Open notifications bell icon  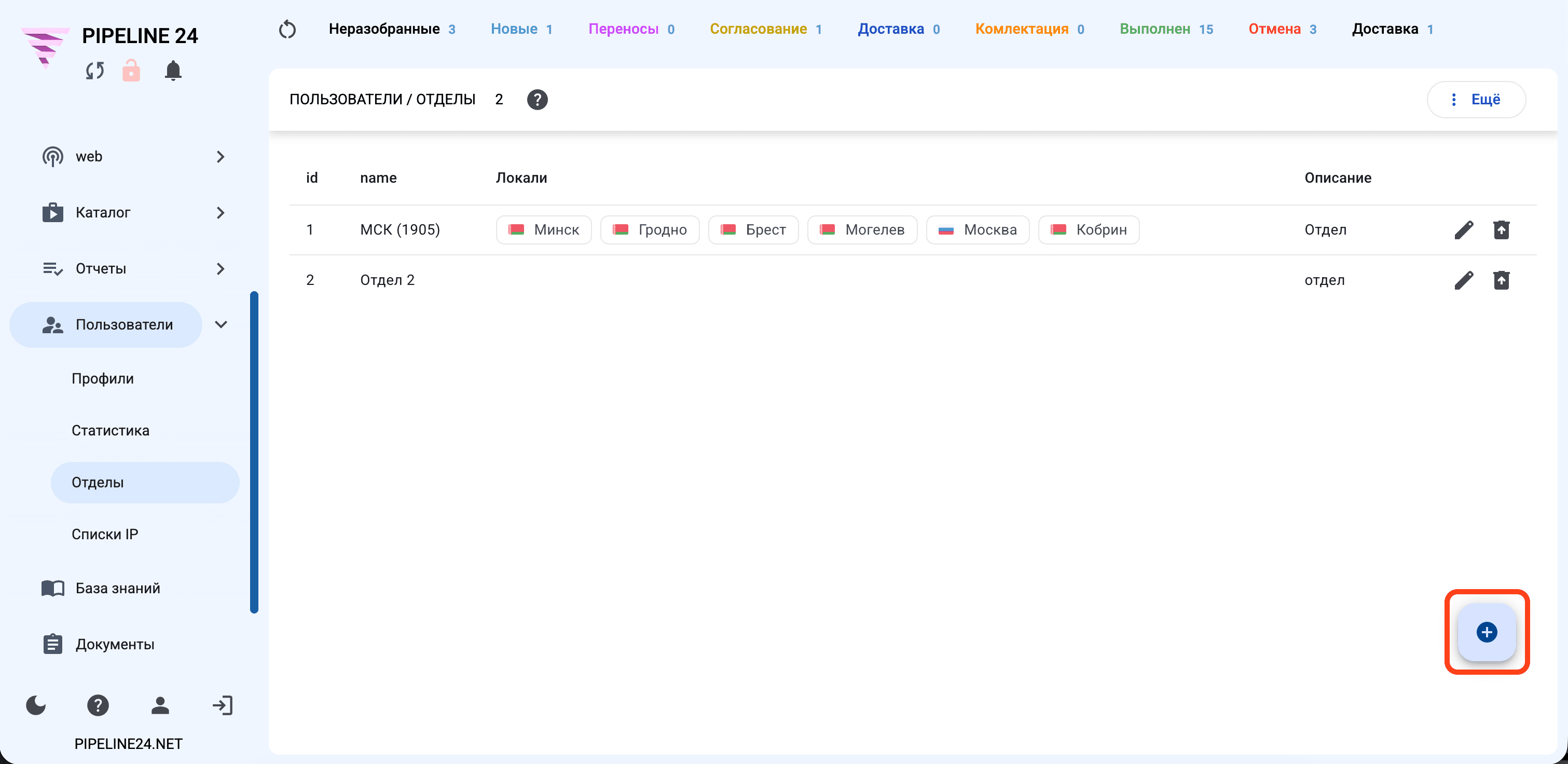pos(173,71)
